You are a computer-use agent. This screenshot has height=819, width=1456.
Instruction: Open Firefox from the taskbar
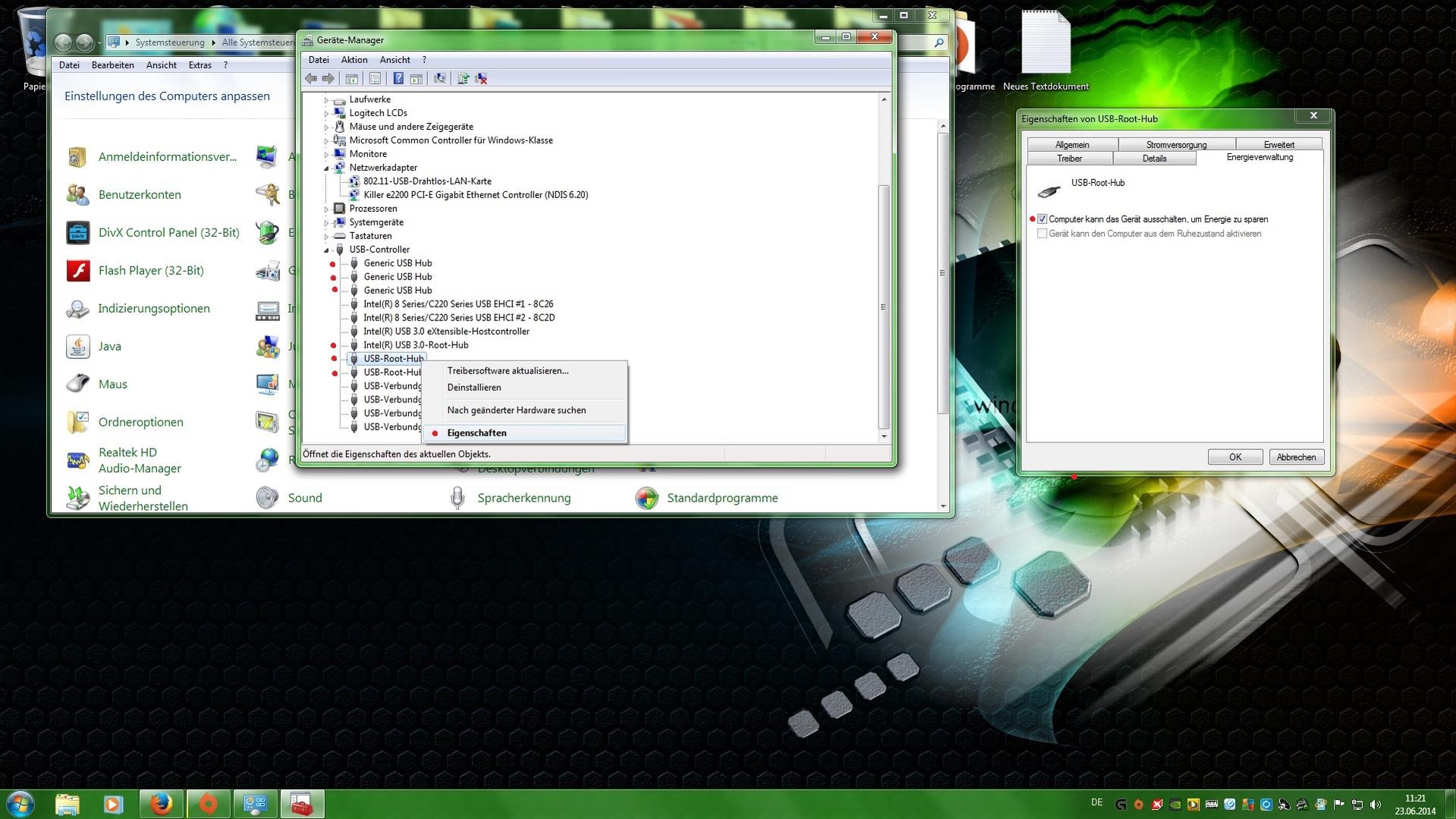point(161,804)
